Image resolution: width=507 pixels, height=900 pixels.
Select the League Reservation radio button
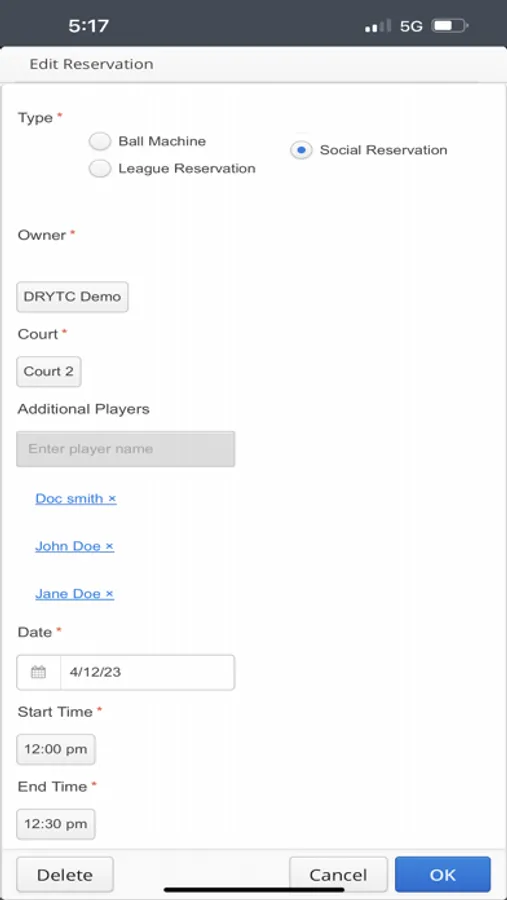(100, 168)
